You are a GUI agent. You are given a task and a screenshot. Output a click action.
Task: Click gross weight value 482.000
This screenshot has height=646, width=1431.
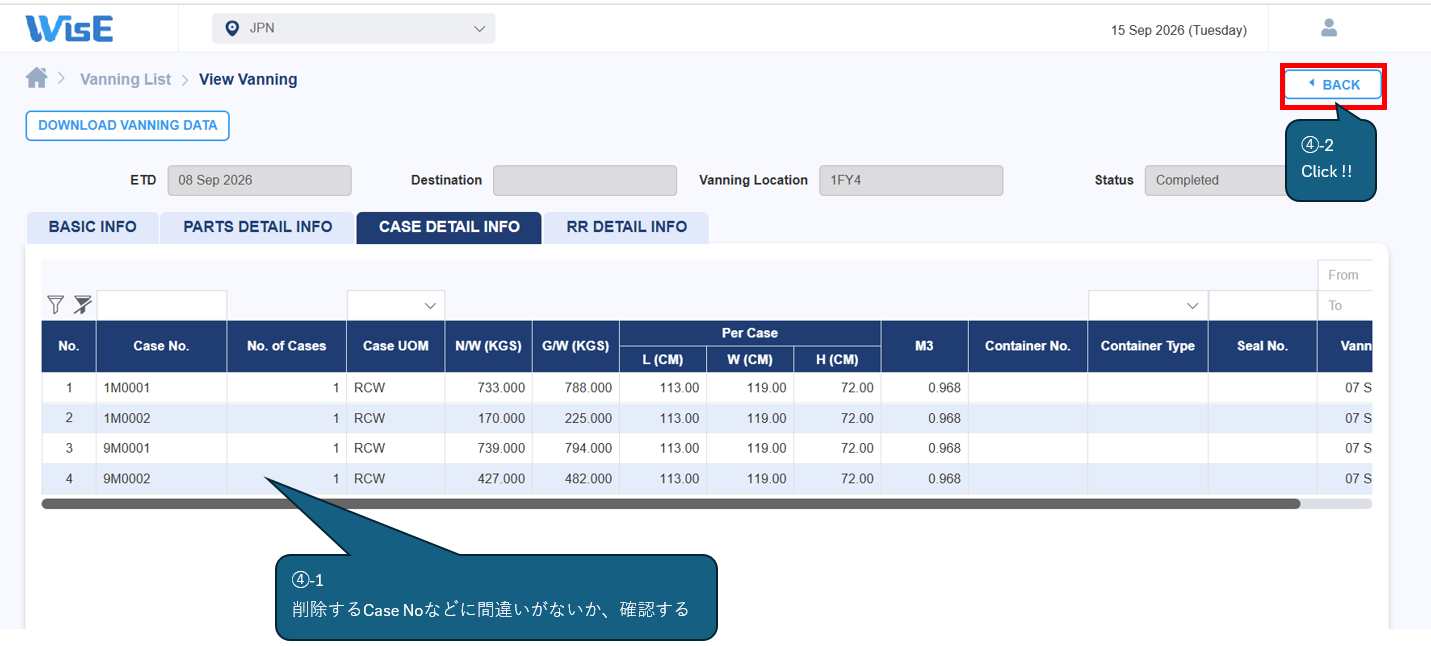[588, 479]
